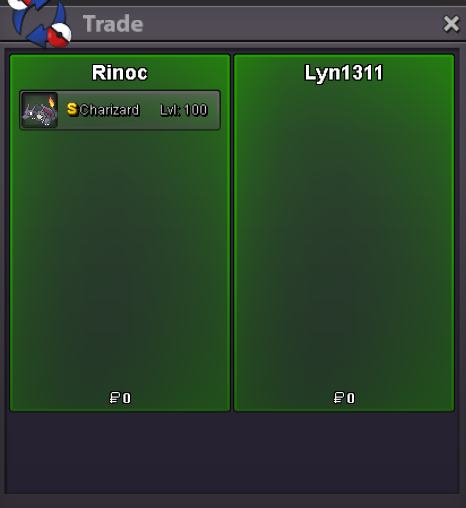The height and width of the screenshot is (508, 466).
Task: Click the gold shiny S badge icon
Action: 72,109
